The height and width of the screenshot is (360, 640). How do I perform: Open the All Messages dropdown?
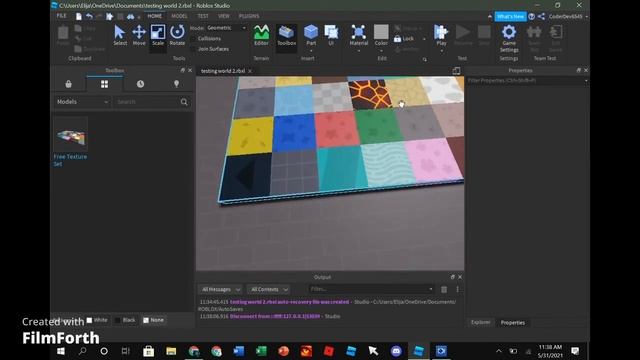click(220, 289)
